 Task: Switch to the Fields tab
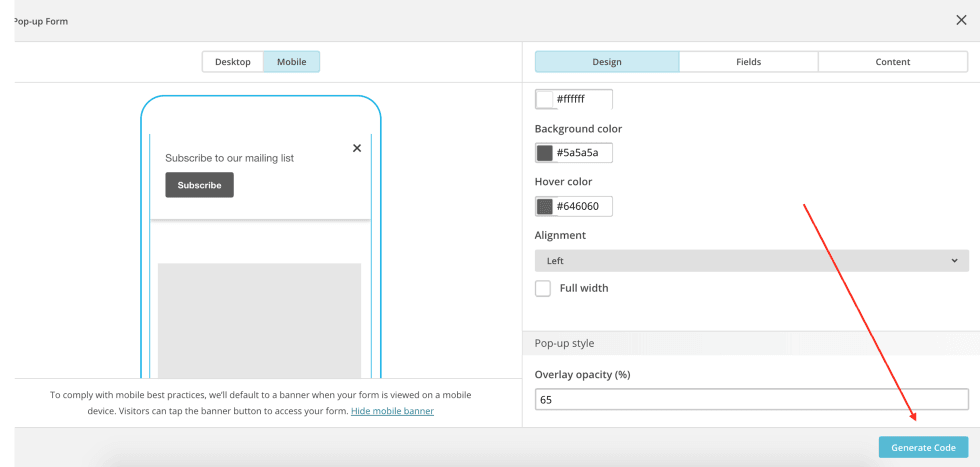pos(748,62)
